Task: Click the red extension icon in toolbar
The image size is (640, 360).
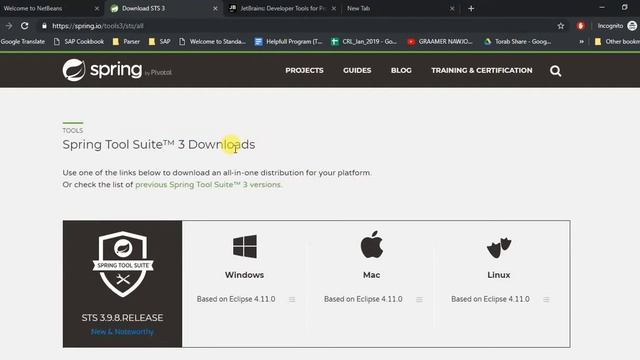Action: click(x=580, y=26)
